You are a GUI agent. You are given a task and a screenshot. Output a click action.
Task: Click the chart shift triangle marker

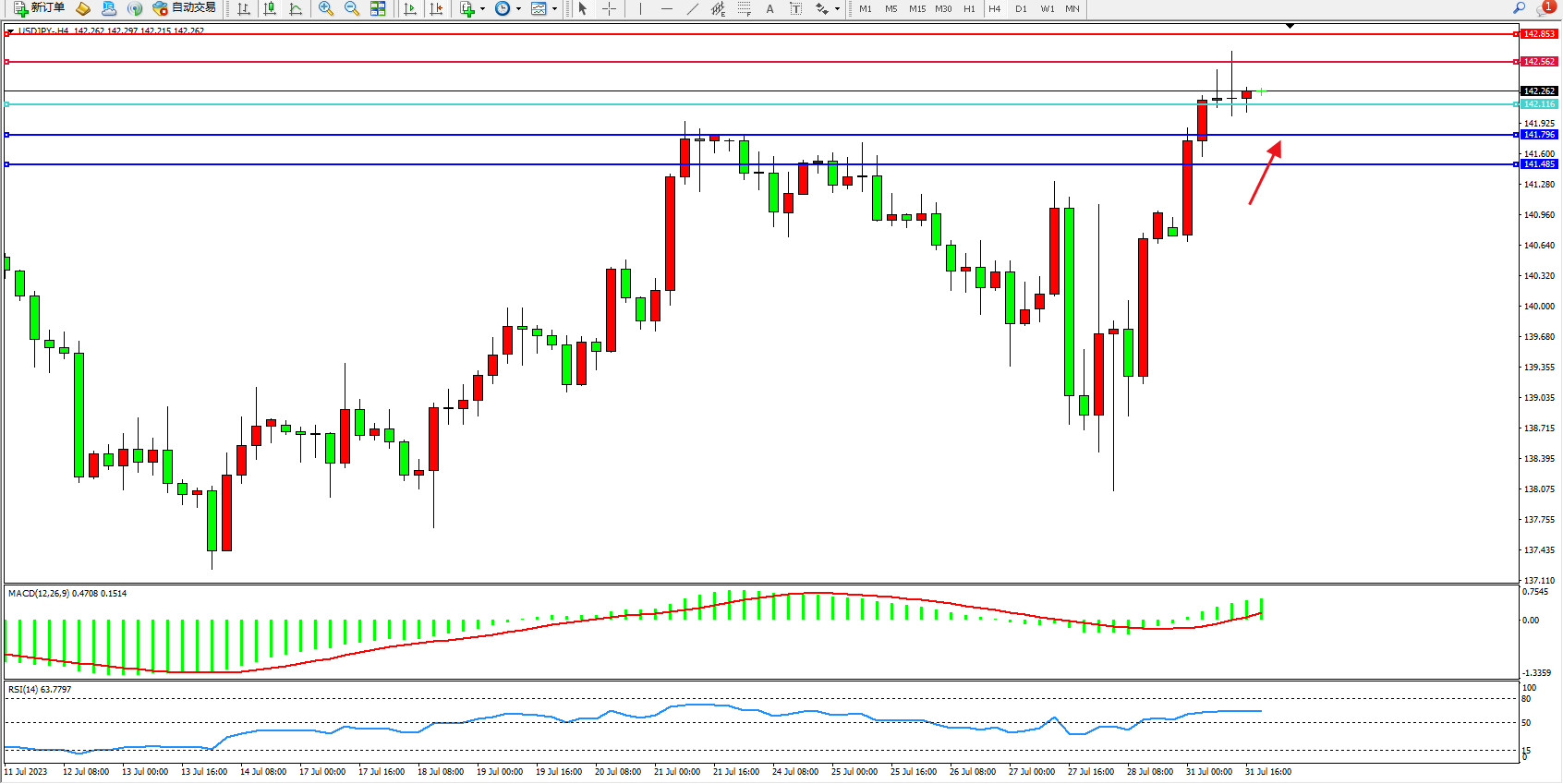click(x=1290, y=26)
